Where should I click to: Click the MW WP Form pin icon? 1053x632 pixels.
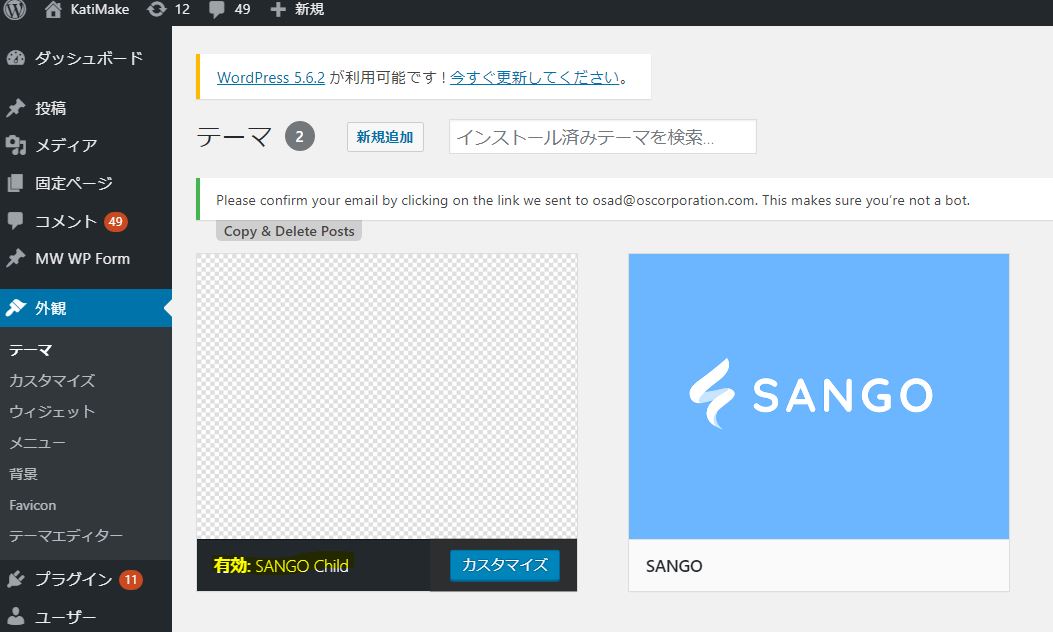tap(15, 258)
